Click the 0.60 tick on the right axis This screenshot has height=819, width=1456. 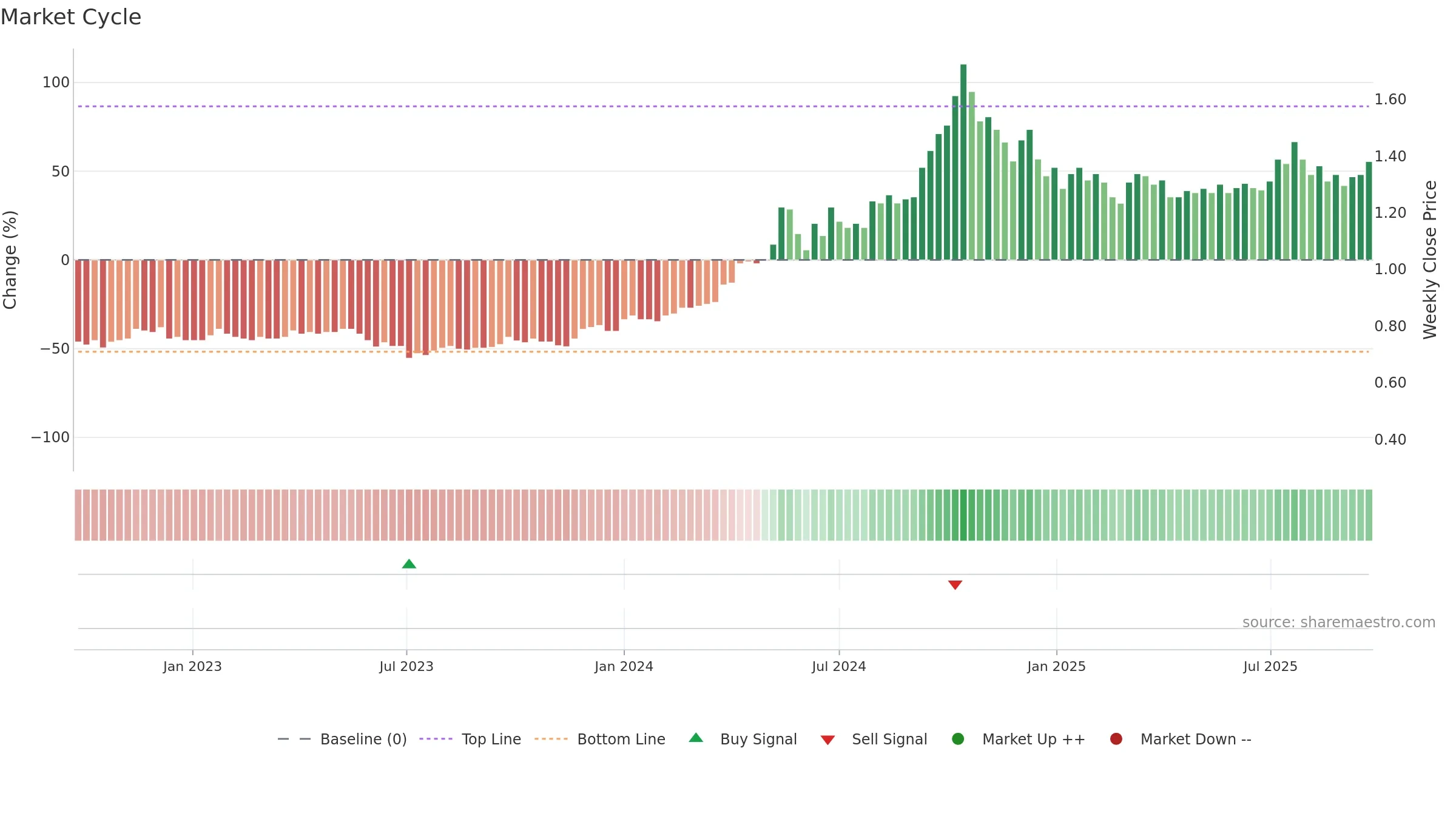pyautogui.click(x=1390, y=383)
